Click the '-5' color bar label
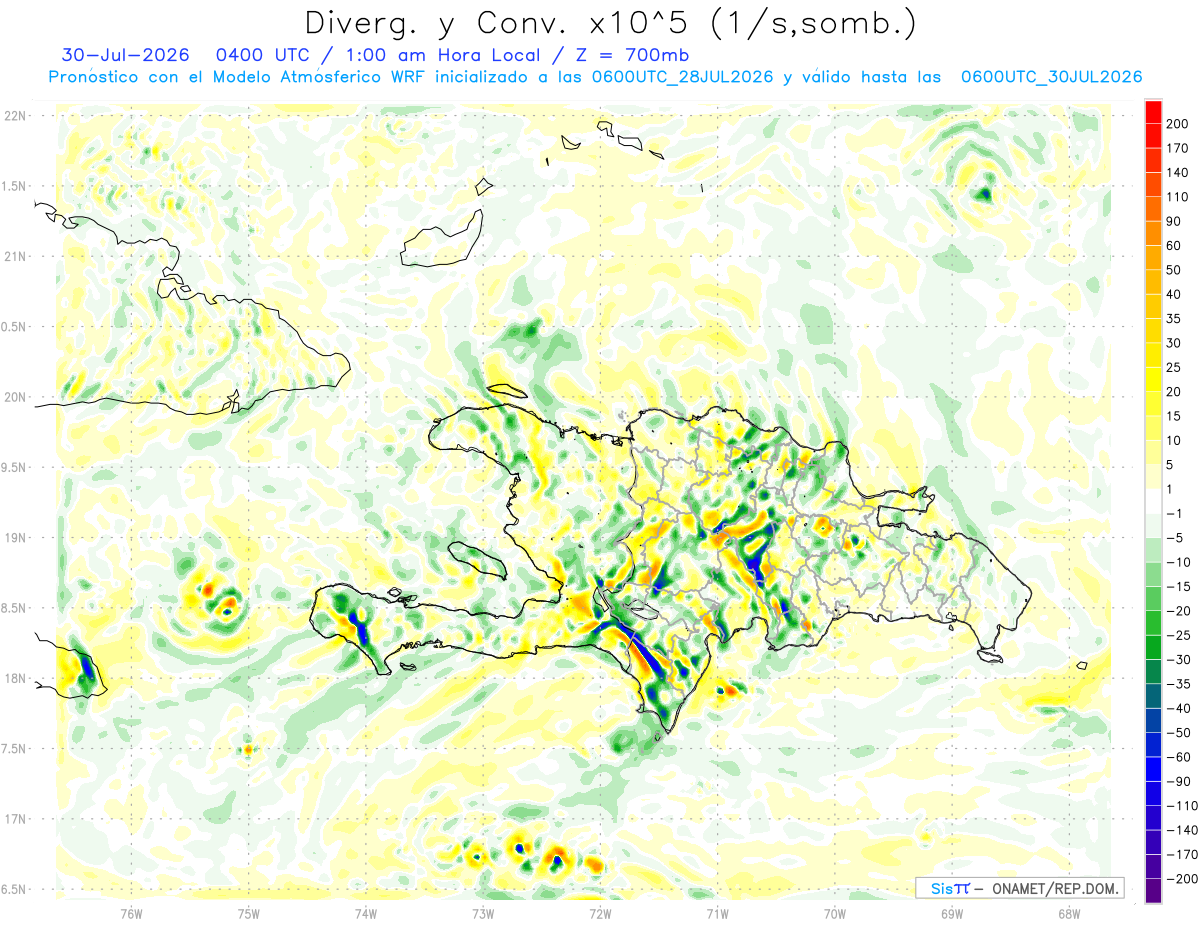The image size is (1200, 927). pos(1175,538)
